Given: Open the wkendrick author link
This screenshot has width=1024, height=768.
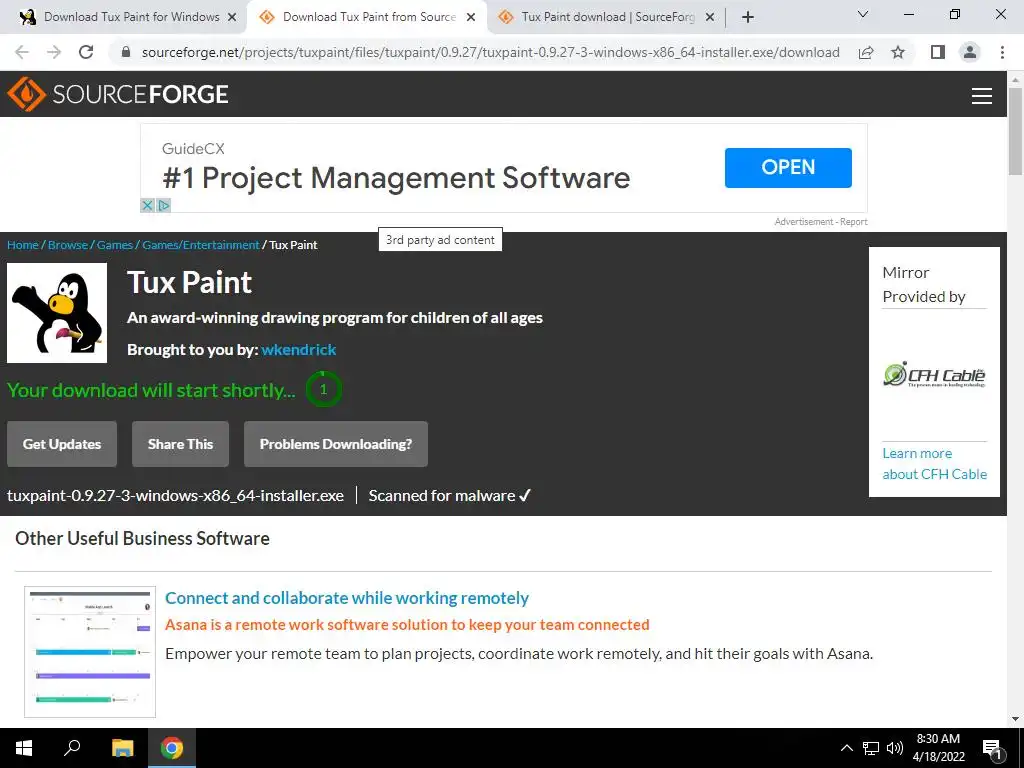Looking at the screenshot, I should coord(298,349).
